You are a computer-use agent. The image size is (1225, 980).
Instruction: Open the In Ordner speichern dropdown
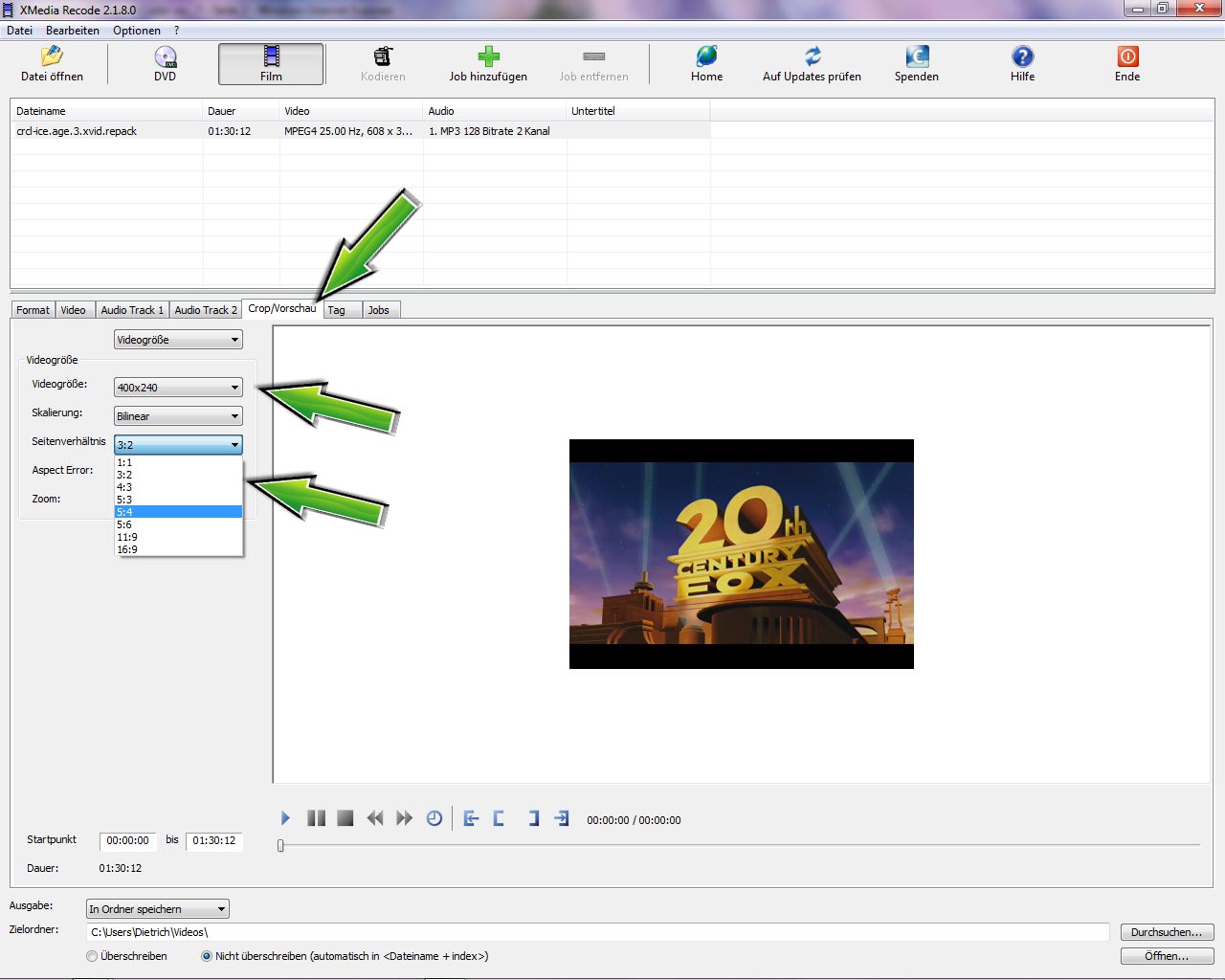158,909
